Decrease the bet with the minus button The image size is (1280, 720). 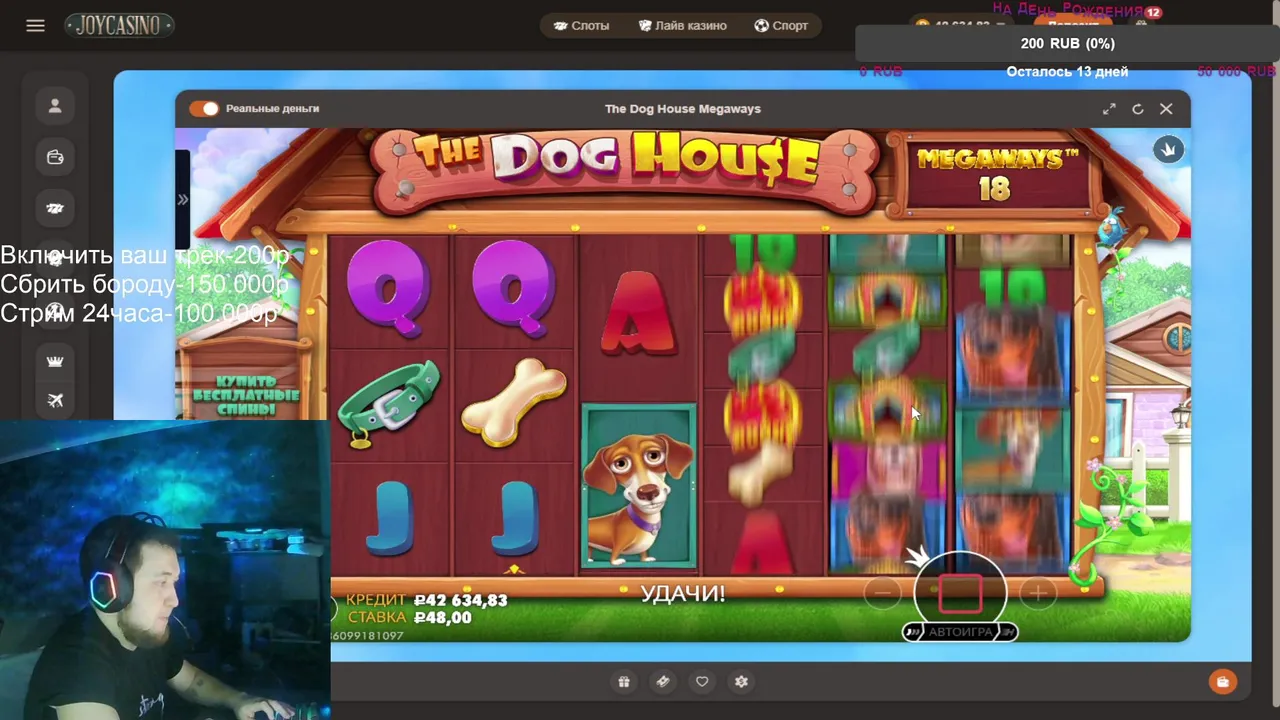pos(883,594)
